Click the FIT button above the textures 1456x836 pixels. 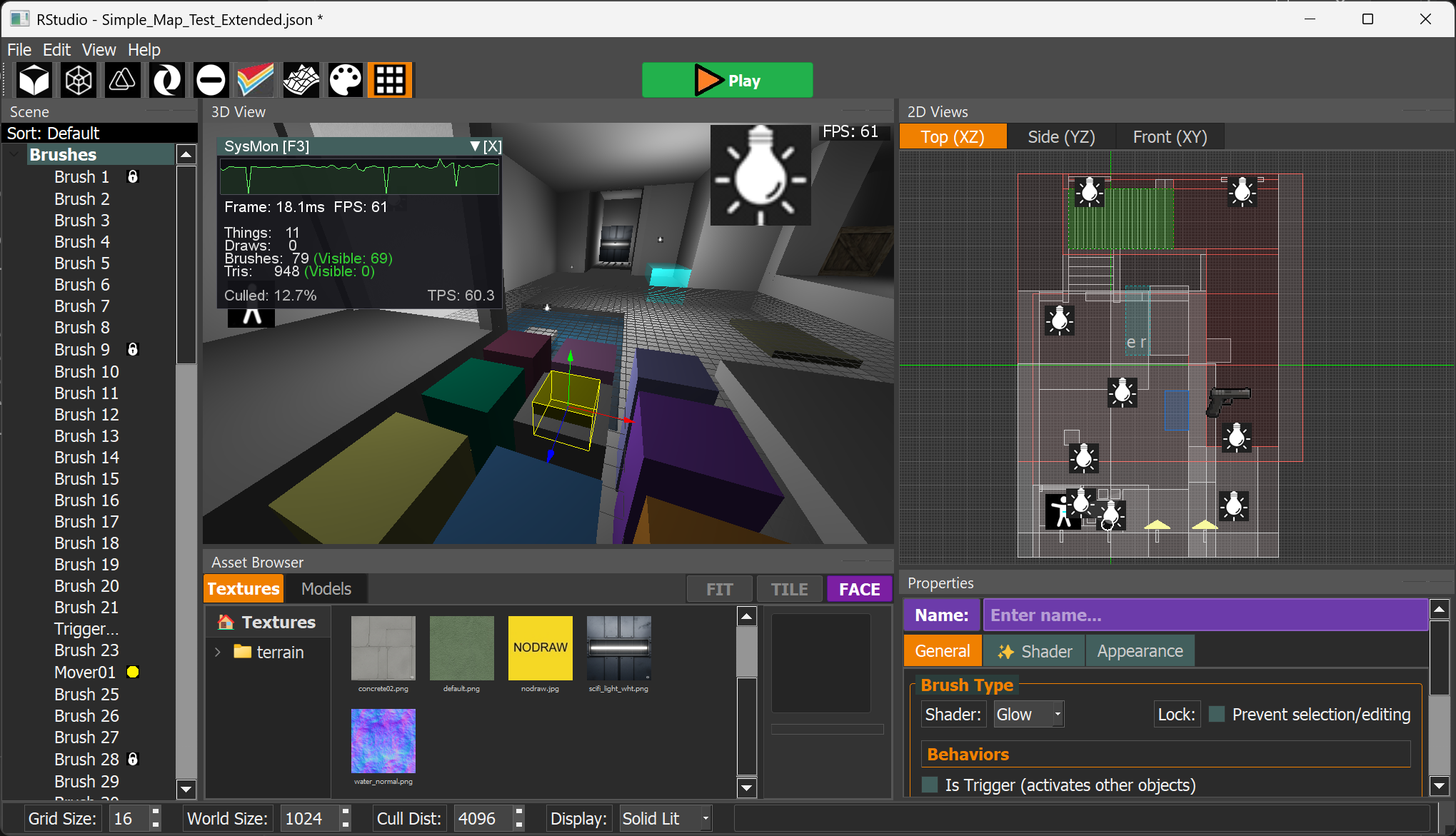coord(719,588)
